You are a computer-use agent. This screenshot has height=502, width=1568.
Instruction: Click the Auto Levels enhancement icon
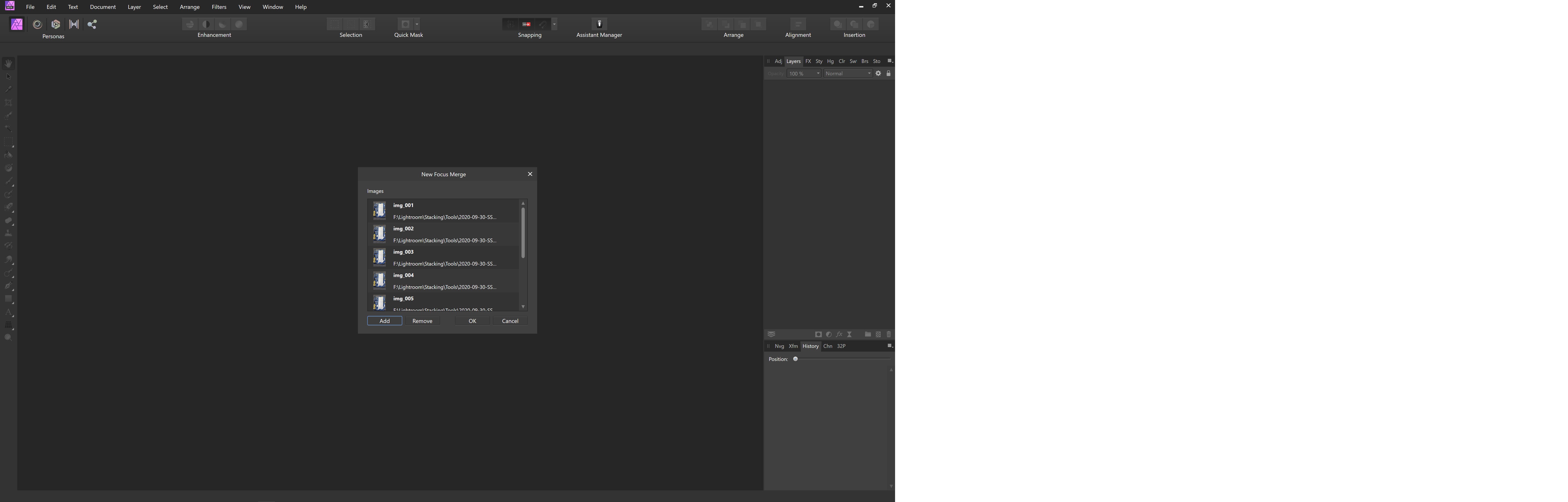190,24
